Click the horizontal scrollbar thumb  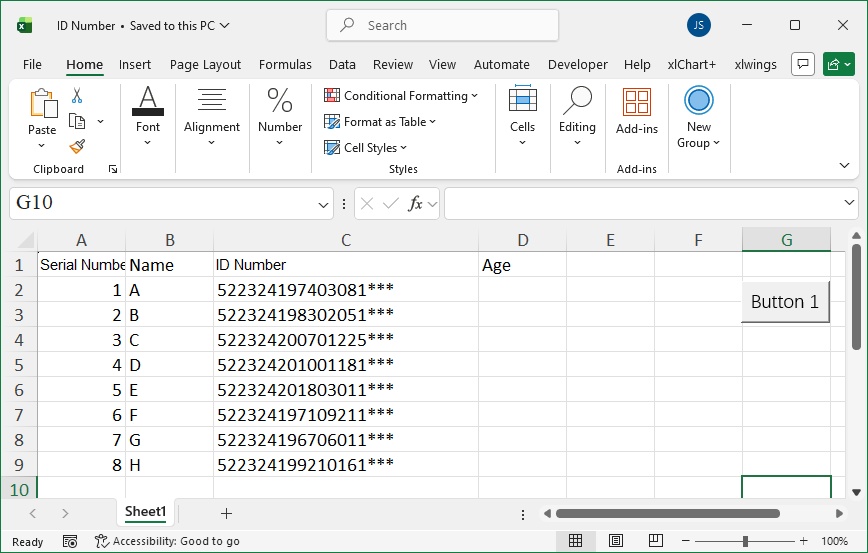[x=668, y=514]
